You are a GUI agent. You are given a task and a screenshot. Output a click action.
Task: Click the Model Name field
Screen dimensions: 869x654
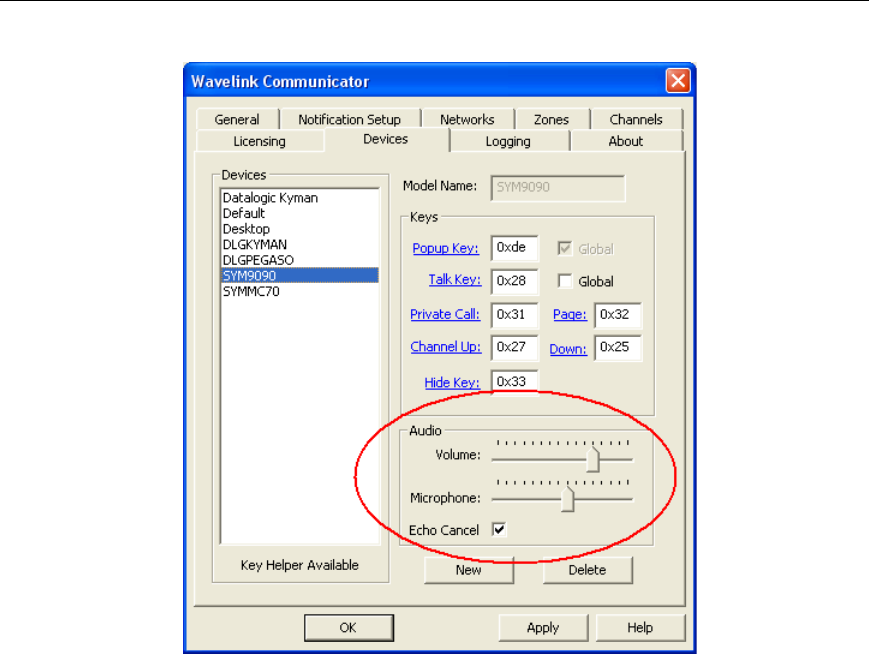[x=558, y=188]
